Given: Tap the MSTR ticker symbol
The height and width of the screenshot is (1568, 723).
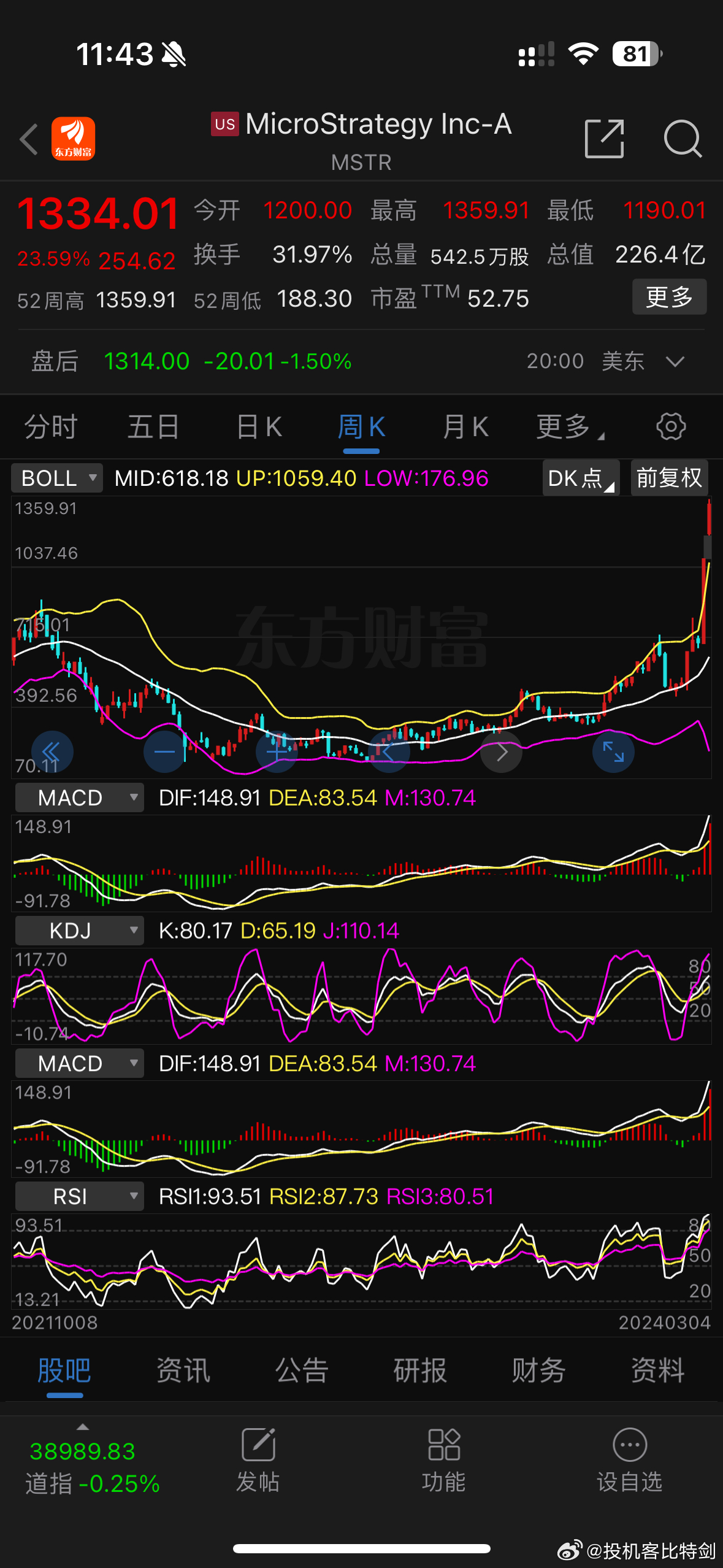Looking at the screenshot, I should click(361, 163).
